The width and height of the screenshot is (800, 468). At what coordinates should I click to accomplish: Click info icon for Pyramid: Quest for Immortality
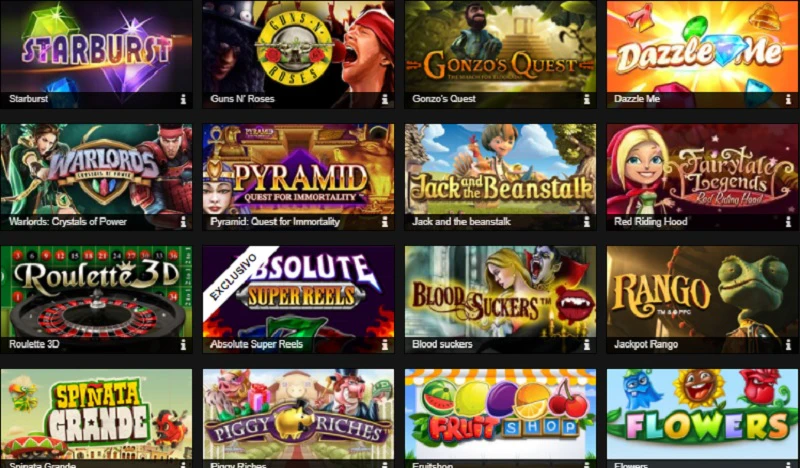[x=385, y=221]
